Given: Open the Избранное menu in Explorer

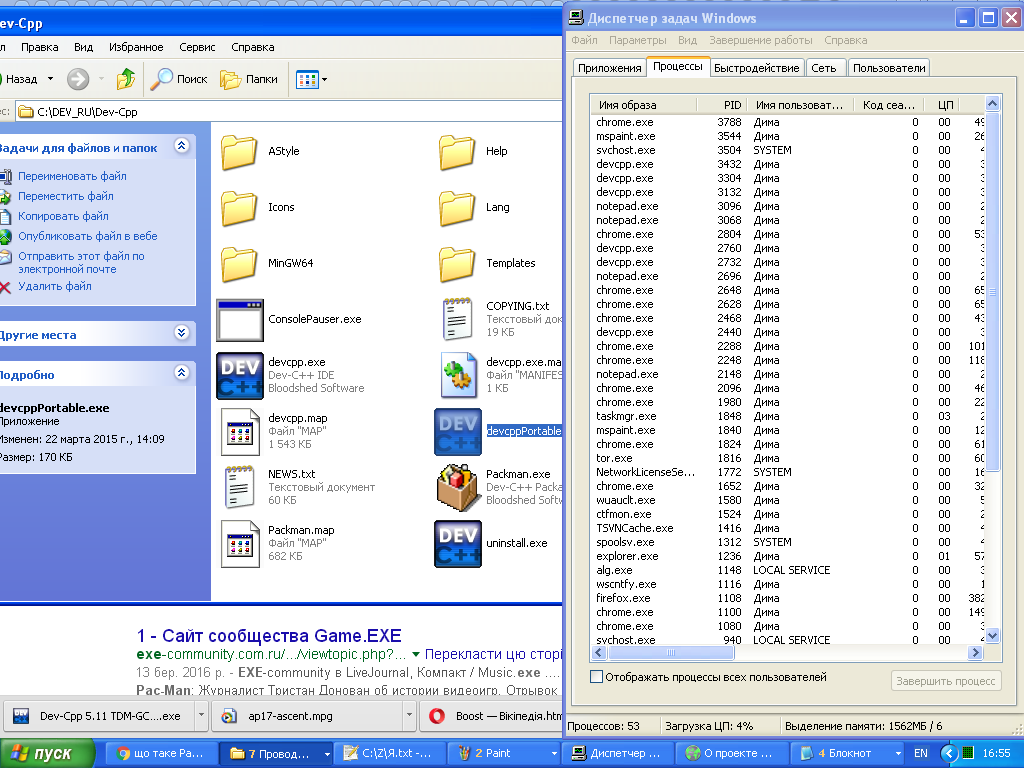Looking at the screenshot, I should tap(136, 47).
